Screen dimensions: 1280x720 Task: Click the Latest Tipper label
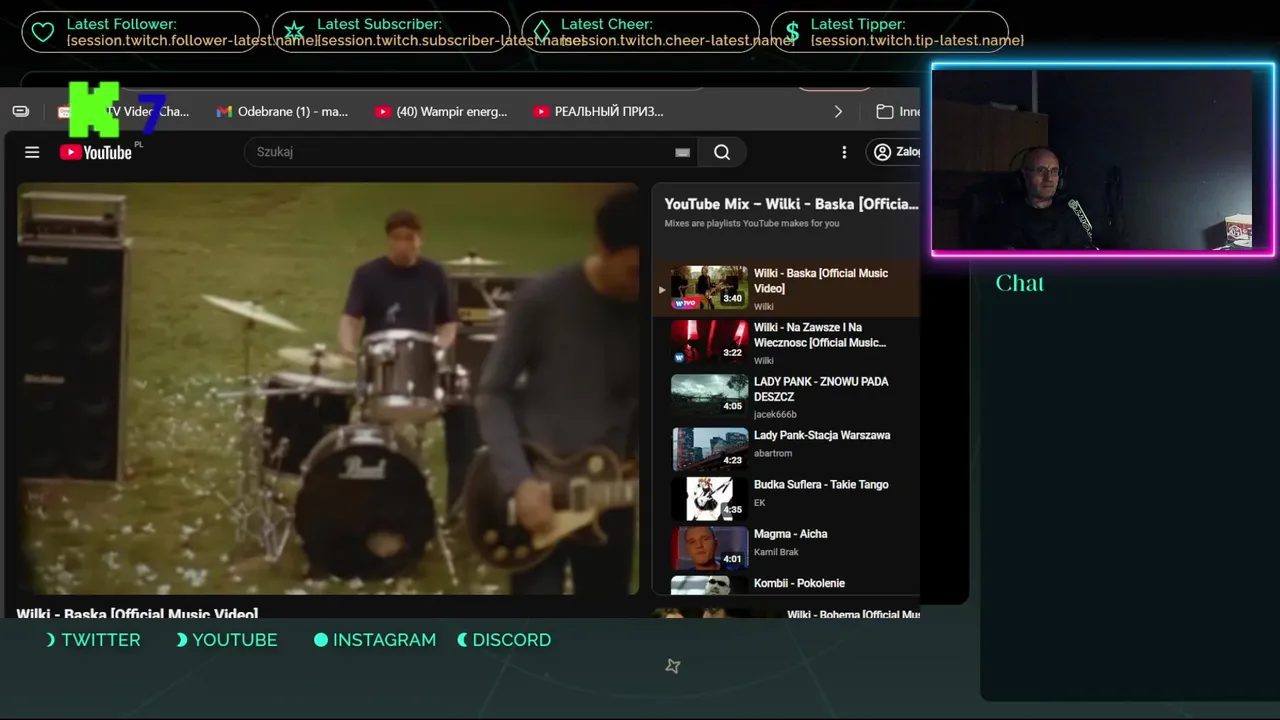click(x=858, y=24)
